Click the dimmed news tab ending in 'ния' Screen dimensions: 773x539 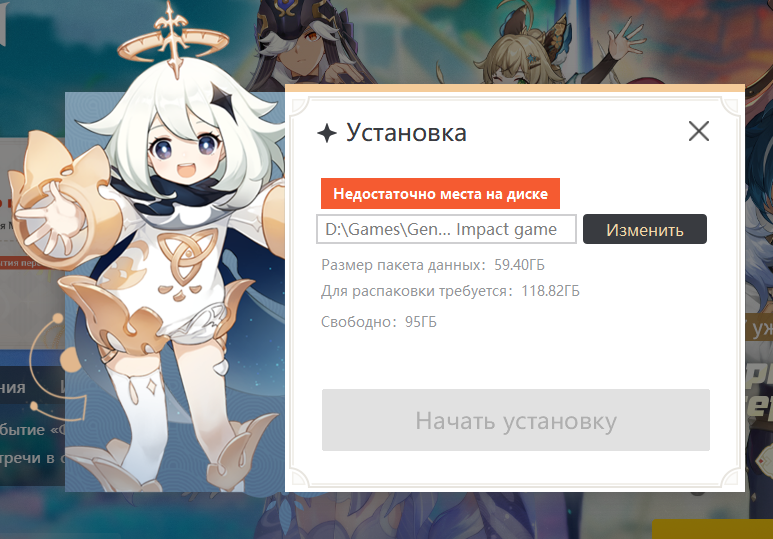[x=13, y=387]
